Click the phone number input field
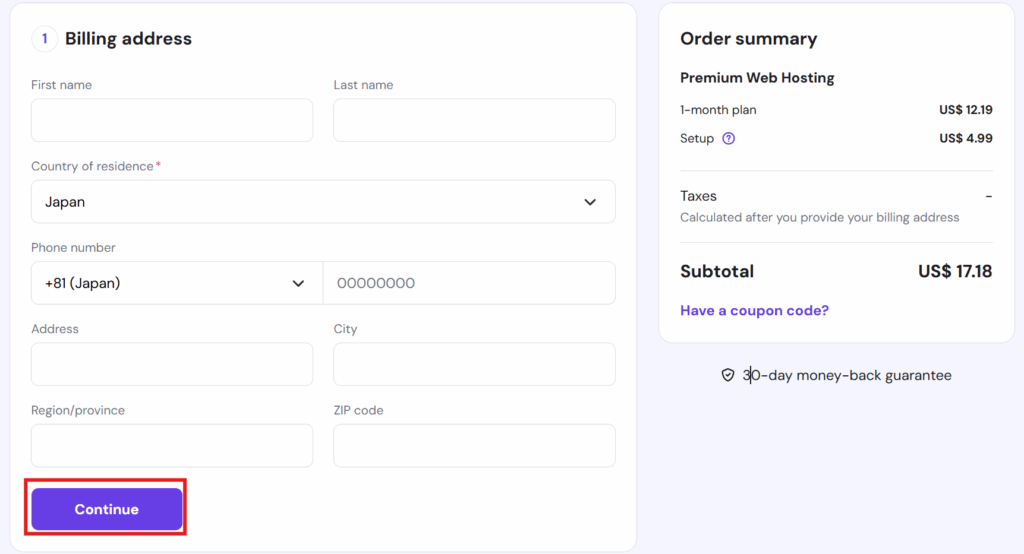 click(469, 283)
